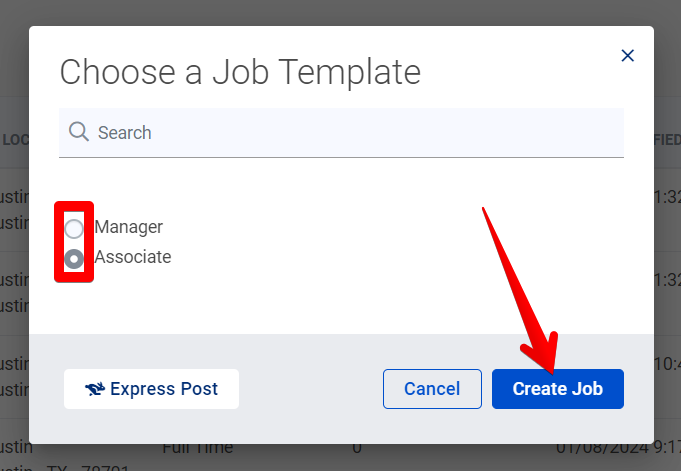
Task: Select the Manager radio button
Action: pos(74,229)
